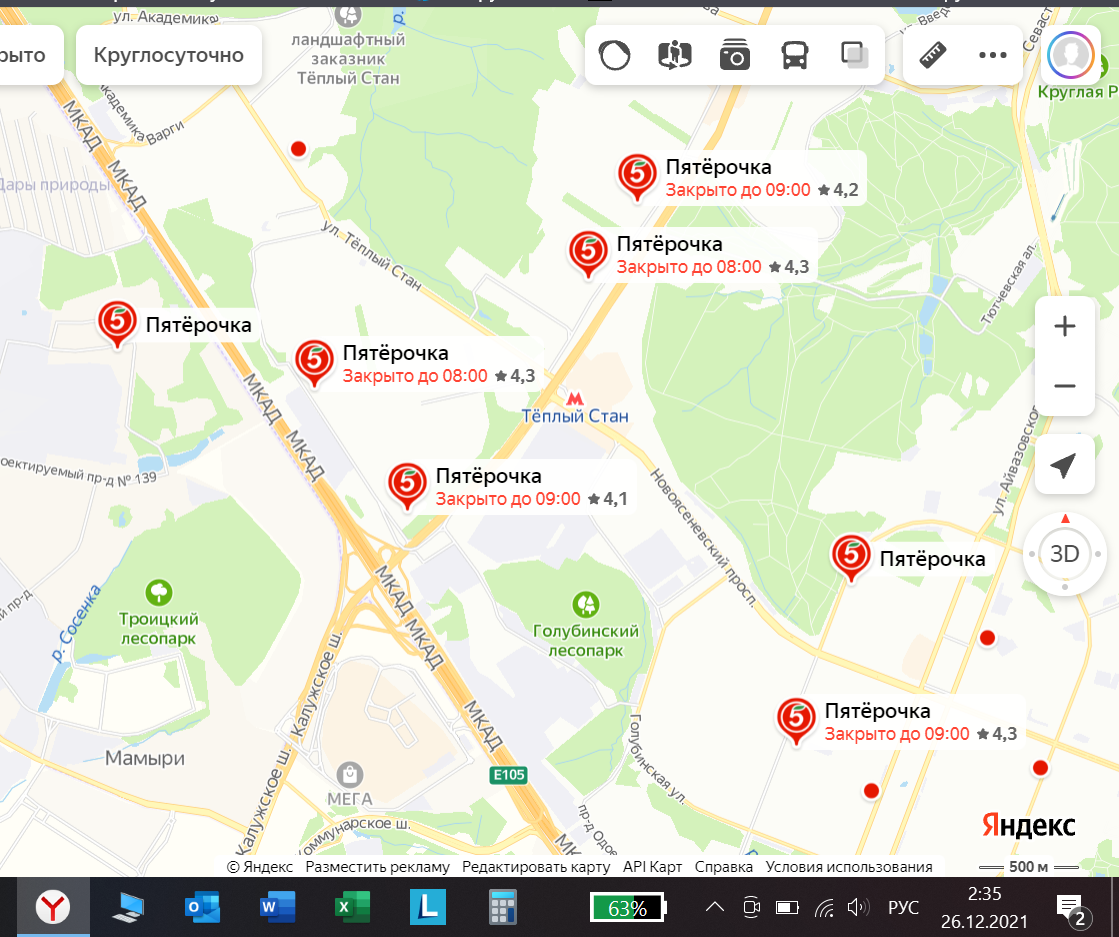Open Редактировать карту link
The image size is (1119, 937).
tap(536, 867)
